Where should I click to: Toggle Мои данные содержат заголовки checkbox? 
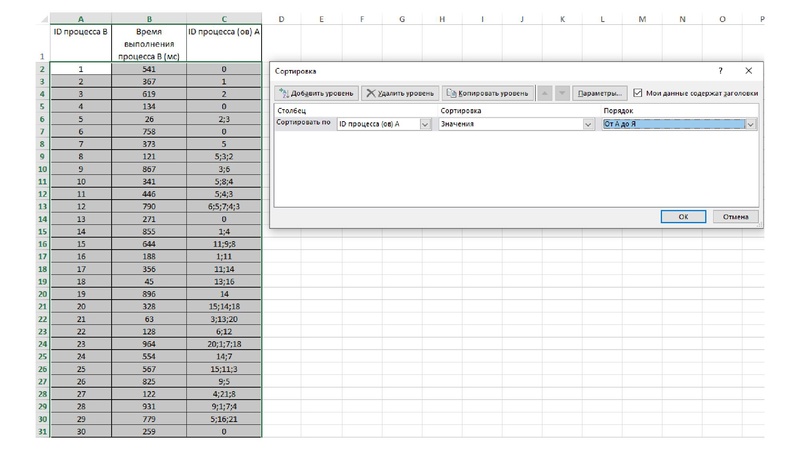(638, 93)
